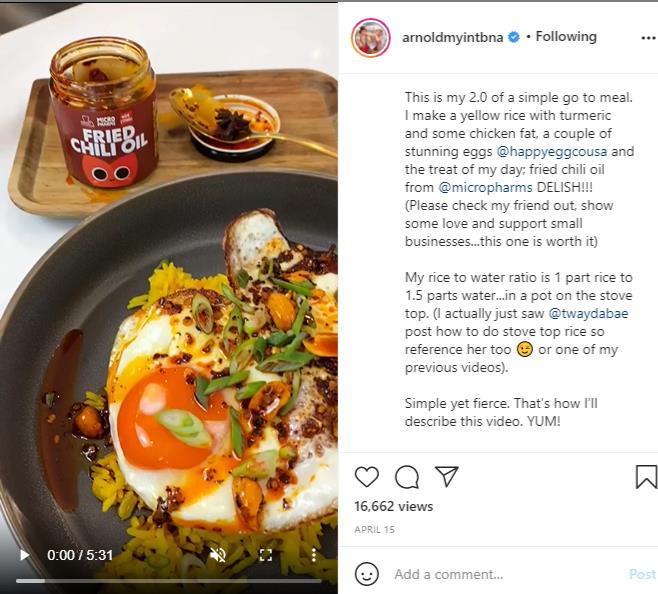Share the post with the paper plane icon
This screenshot has width=658, height=594.
click(446, 477)
